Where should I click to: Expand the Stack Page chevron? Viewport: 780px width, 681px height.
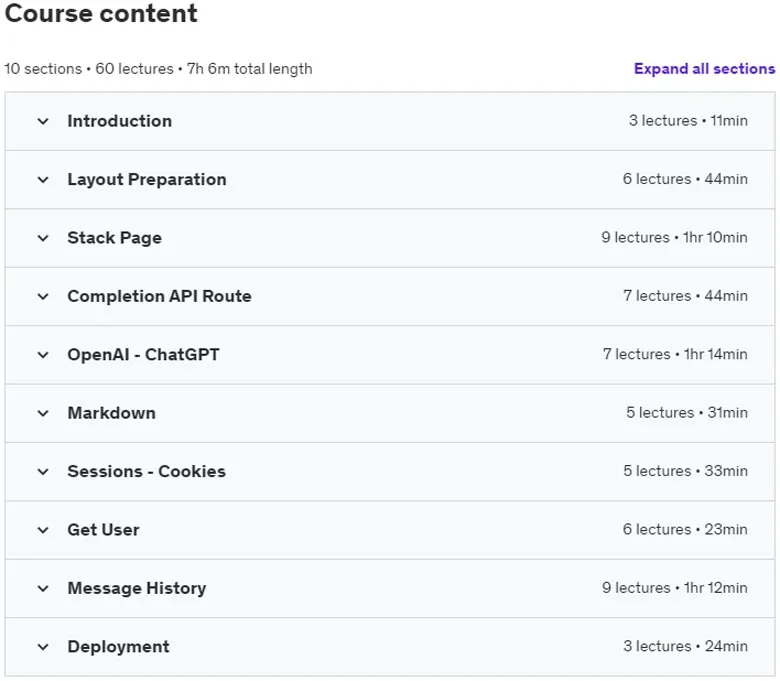[43, 238]
